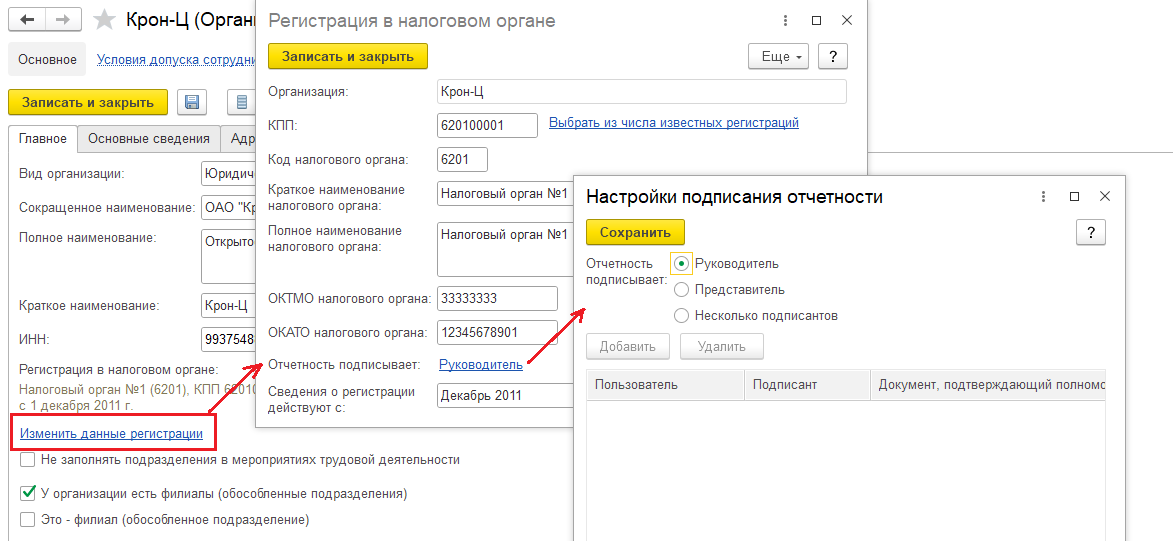Open three-dot menu of registration dialog

pos(785,20)
